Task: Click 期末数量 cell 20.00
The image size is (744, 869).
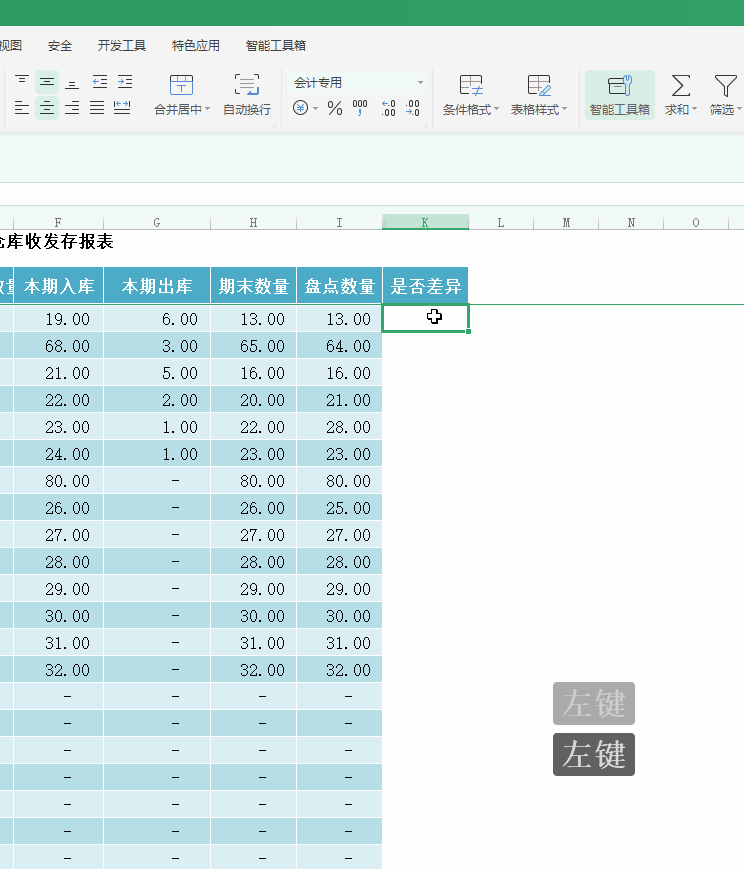Action: (253, 400)
